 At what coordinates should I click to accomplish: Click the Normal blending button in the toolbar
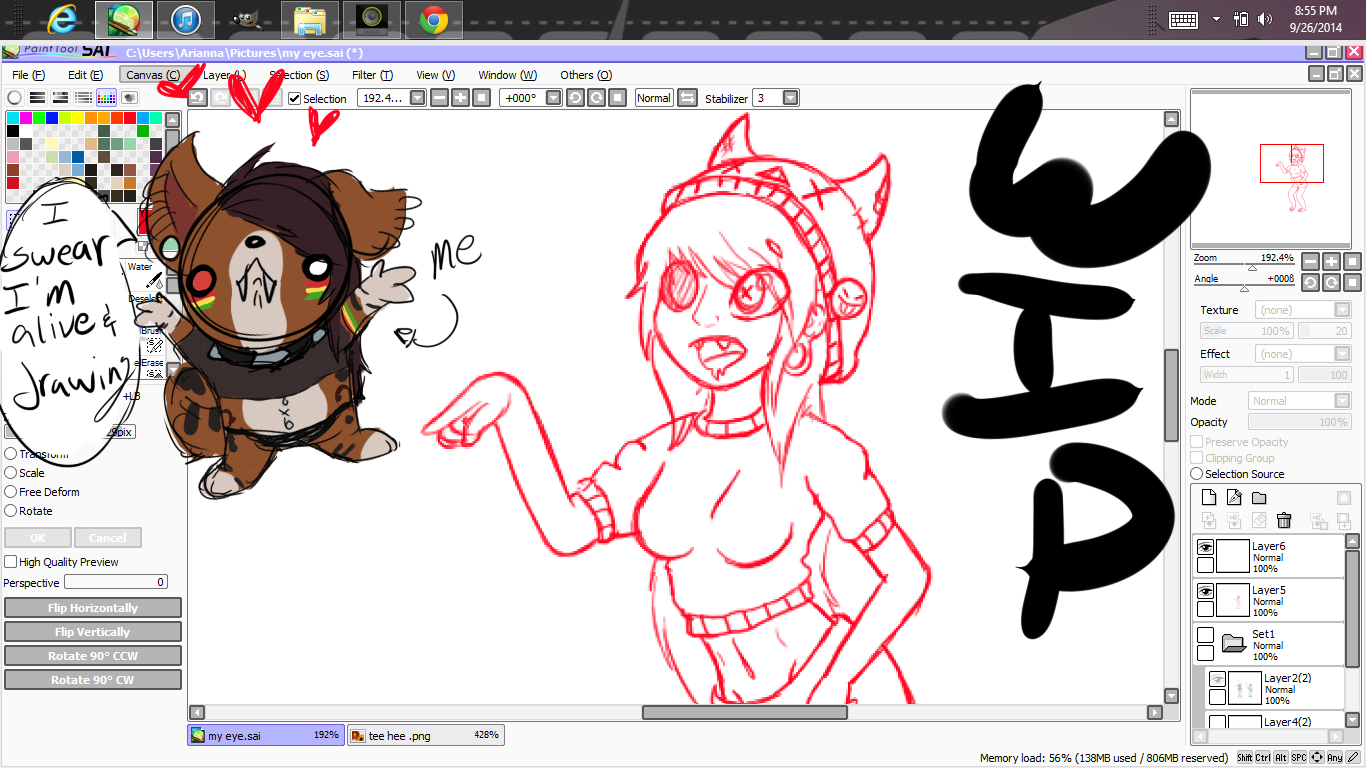[x=654, y=98]
